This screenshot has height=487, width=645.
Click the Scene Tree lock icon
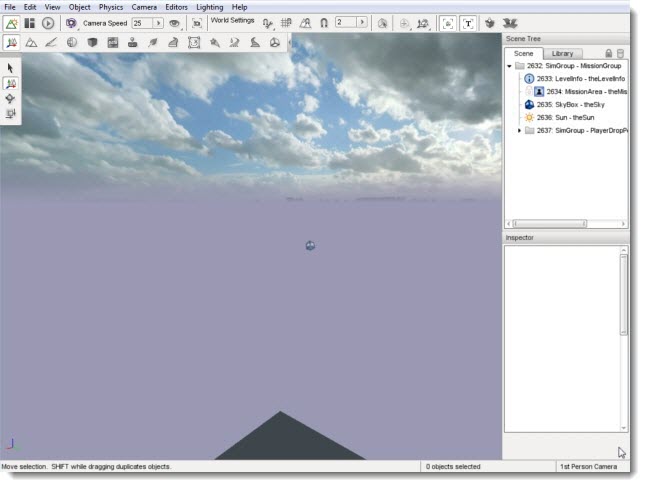(x=609, y=53)
